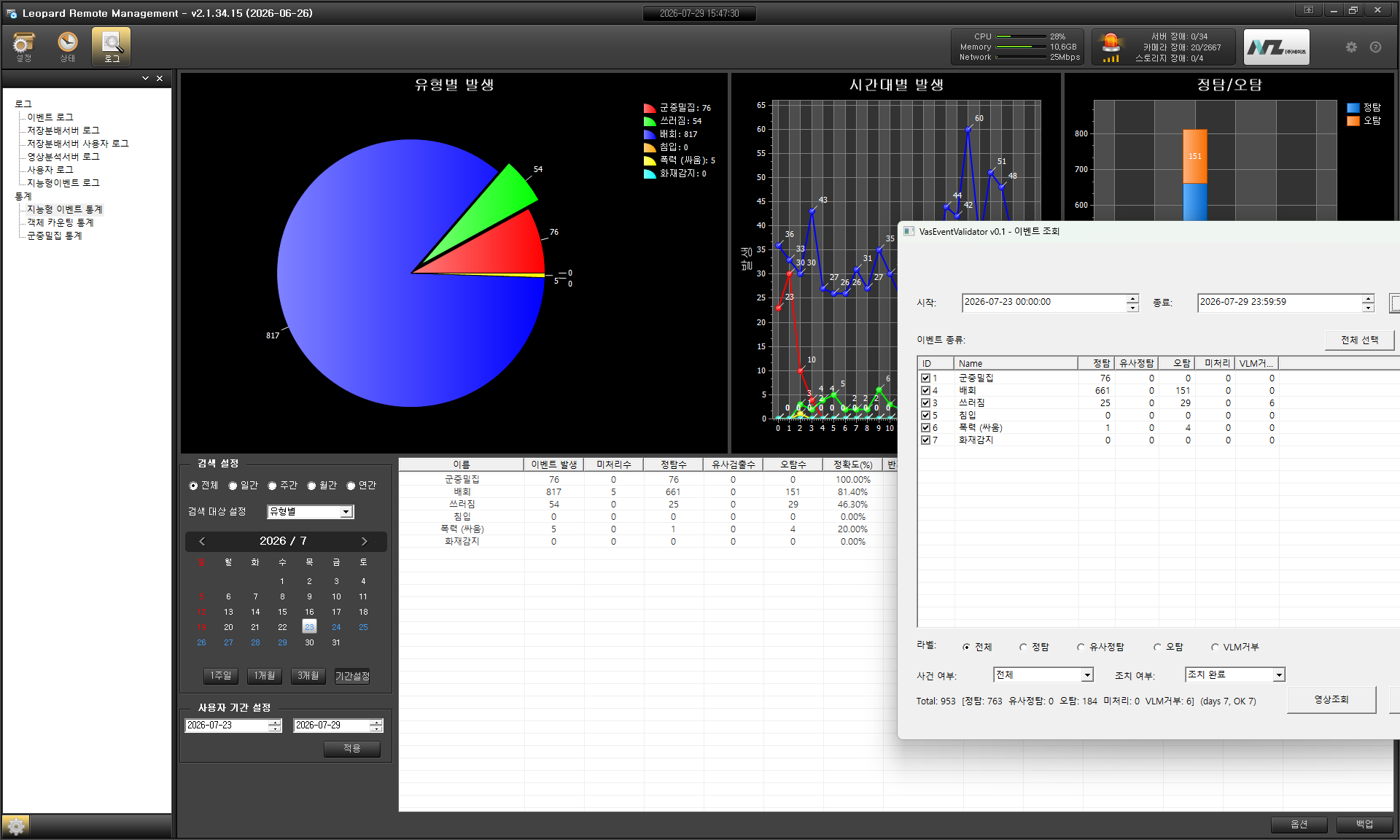Click the gear icon in bottom-left corner
1400x840 pixels.
16,826
